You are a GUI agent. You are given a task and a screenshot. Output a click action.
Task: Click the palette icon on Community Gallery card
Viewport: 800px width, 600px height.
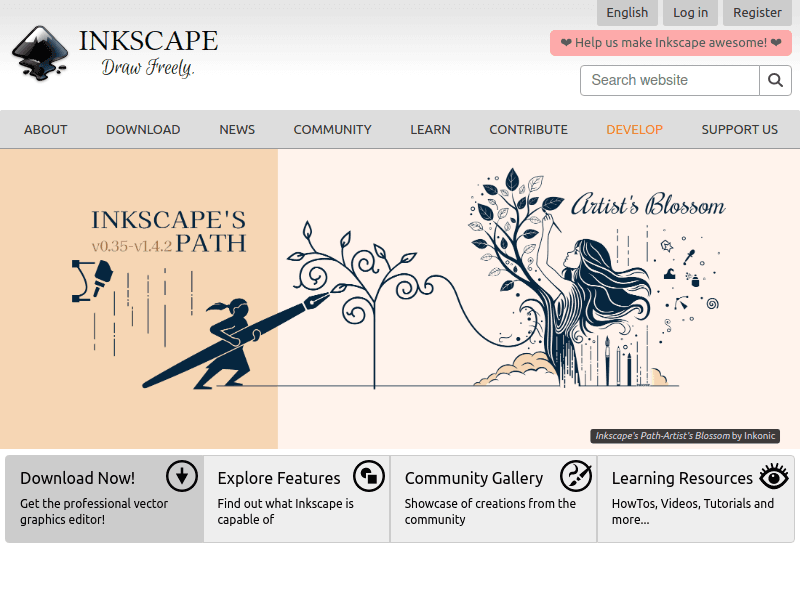575,478
